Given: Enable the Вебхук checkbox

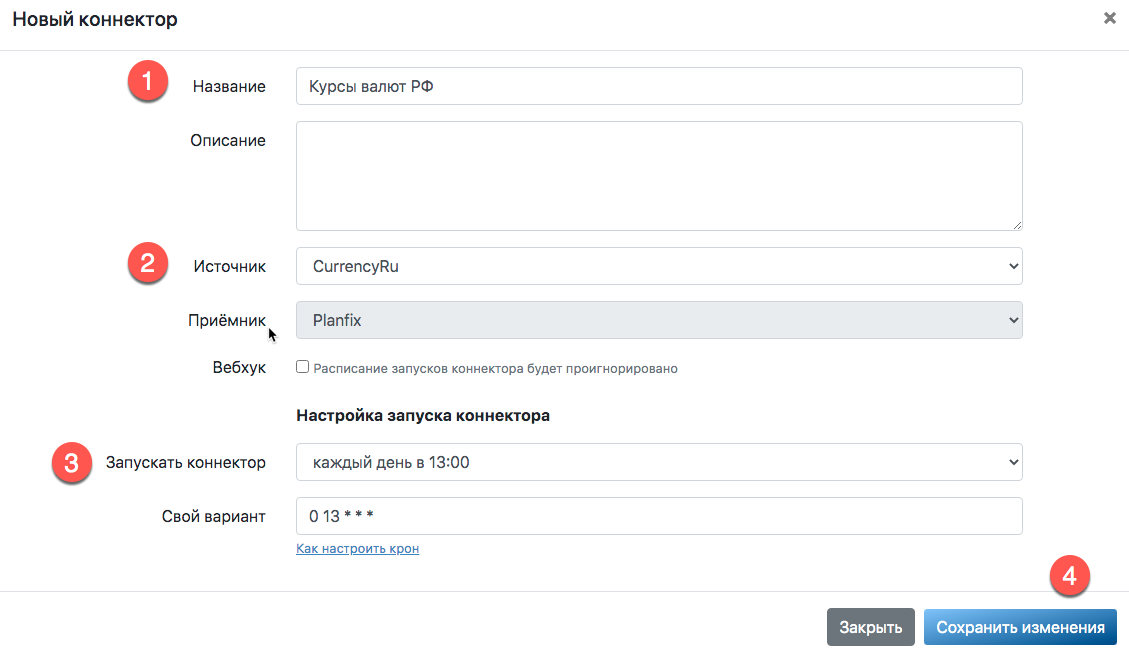Looking at the screenshot, I should [303, 367].
